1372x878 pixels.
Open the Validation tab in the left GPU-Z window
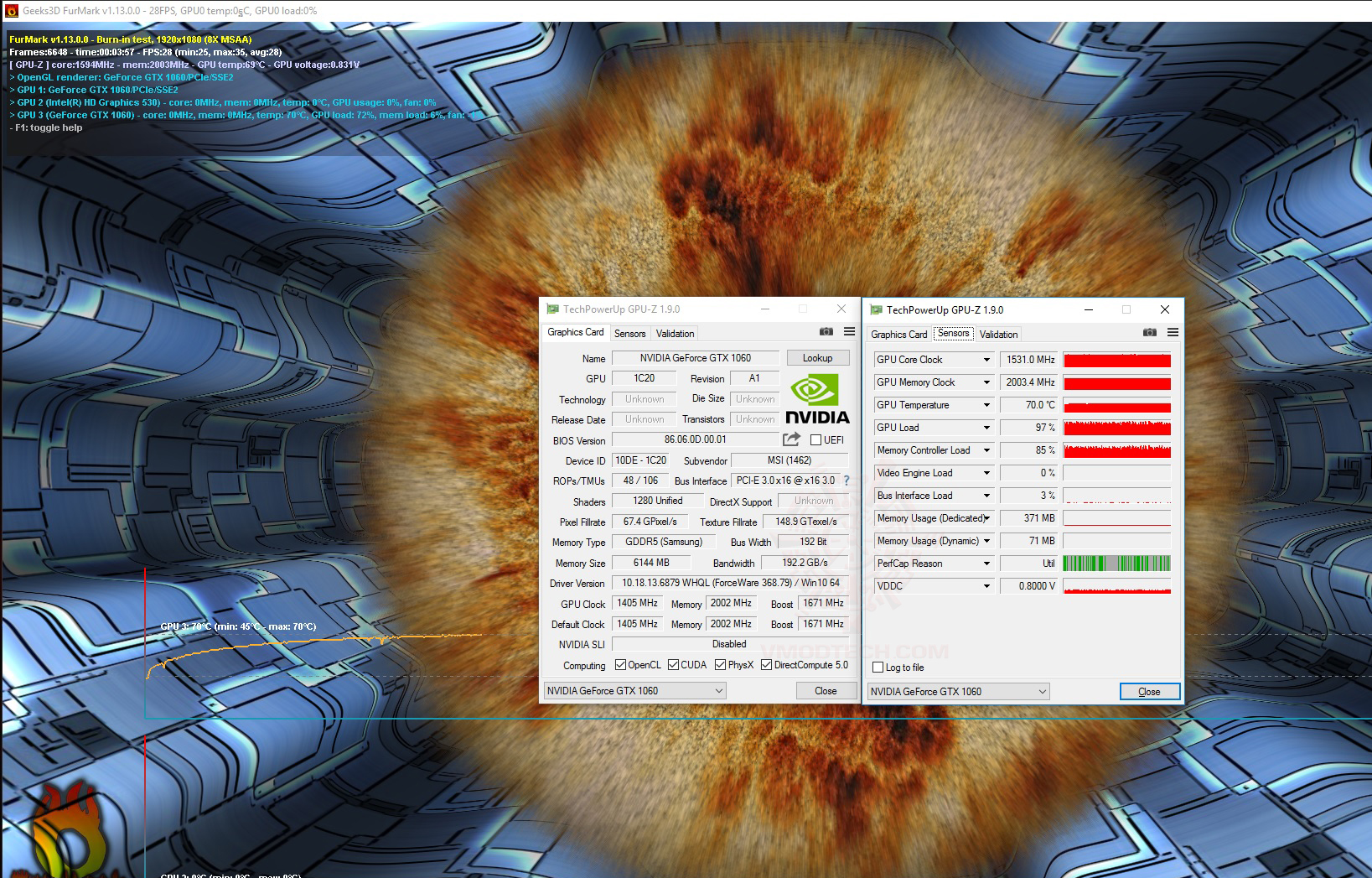pos(675,334)
